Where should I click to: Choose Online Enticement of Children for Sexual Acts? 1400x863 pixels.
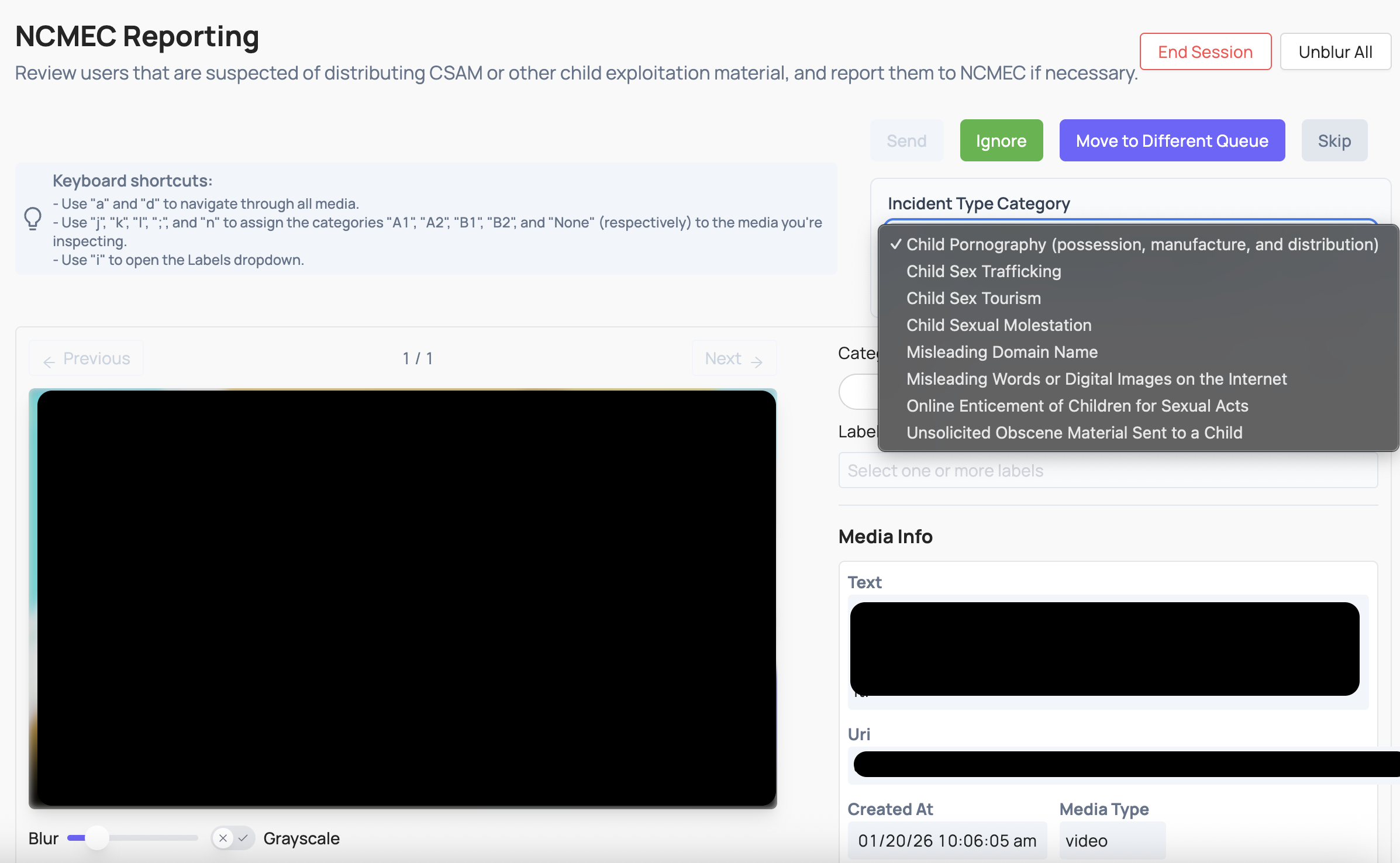tap(1077, 406)
